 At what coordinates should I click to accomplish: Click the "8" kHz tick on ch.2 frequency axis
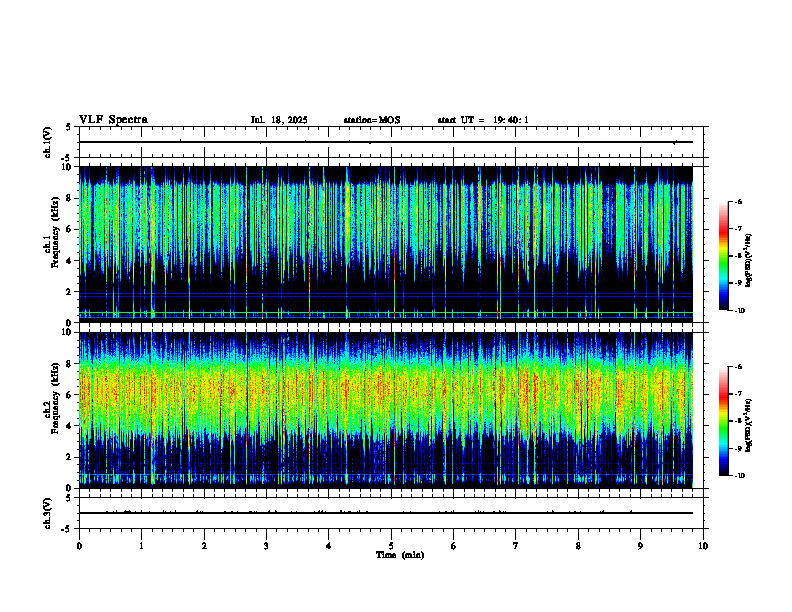tap(70, 364)
